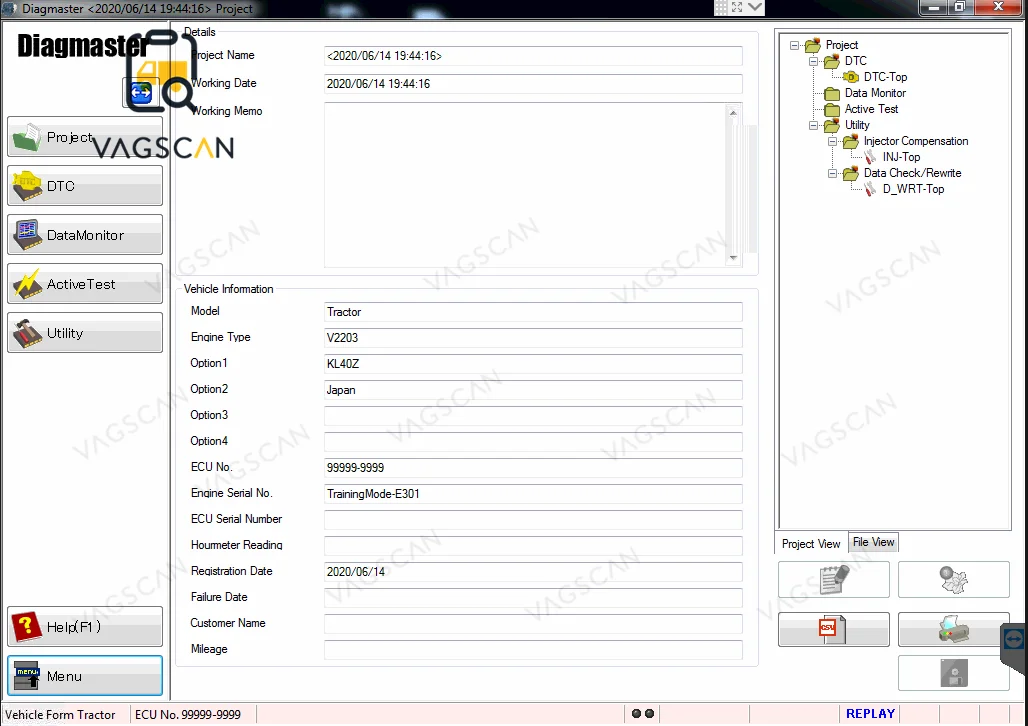Click the save disk icon button

pyautogui.click(x=953, y=673)
